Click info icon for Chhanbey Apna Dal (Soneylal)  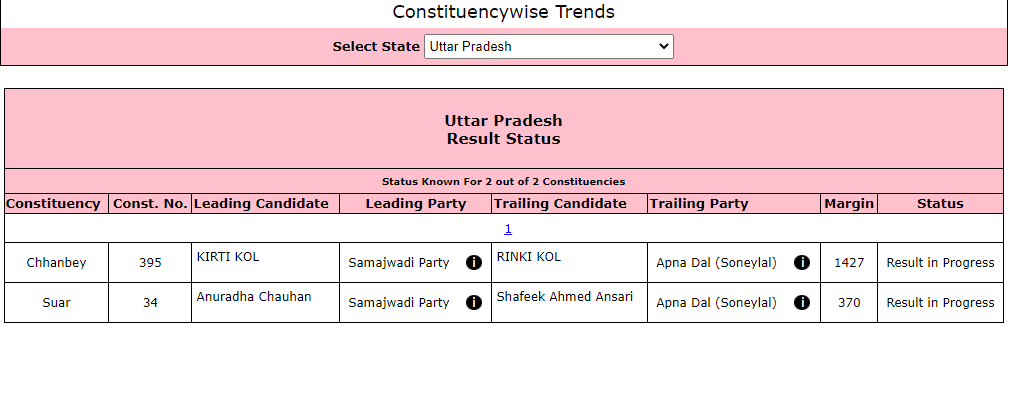(802, 262)
